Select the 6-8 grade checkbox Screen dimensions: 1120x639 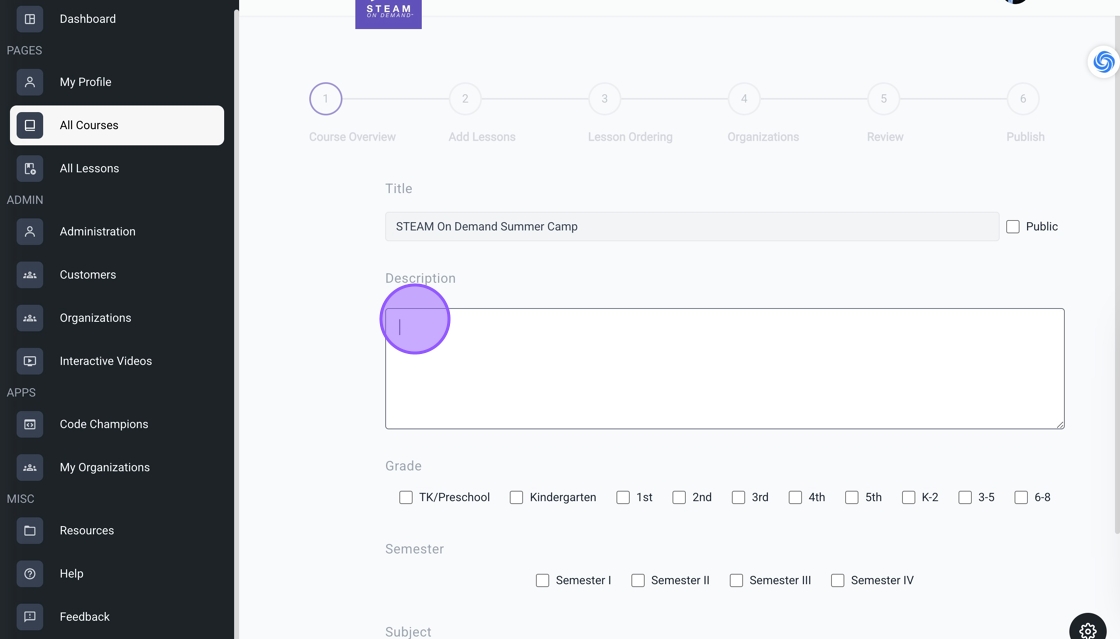coord(1021,497)
